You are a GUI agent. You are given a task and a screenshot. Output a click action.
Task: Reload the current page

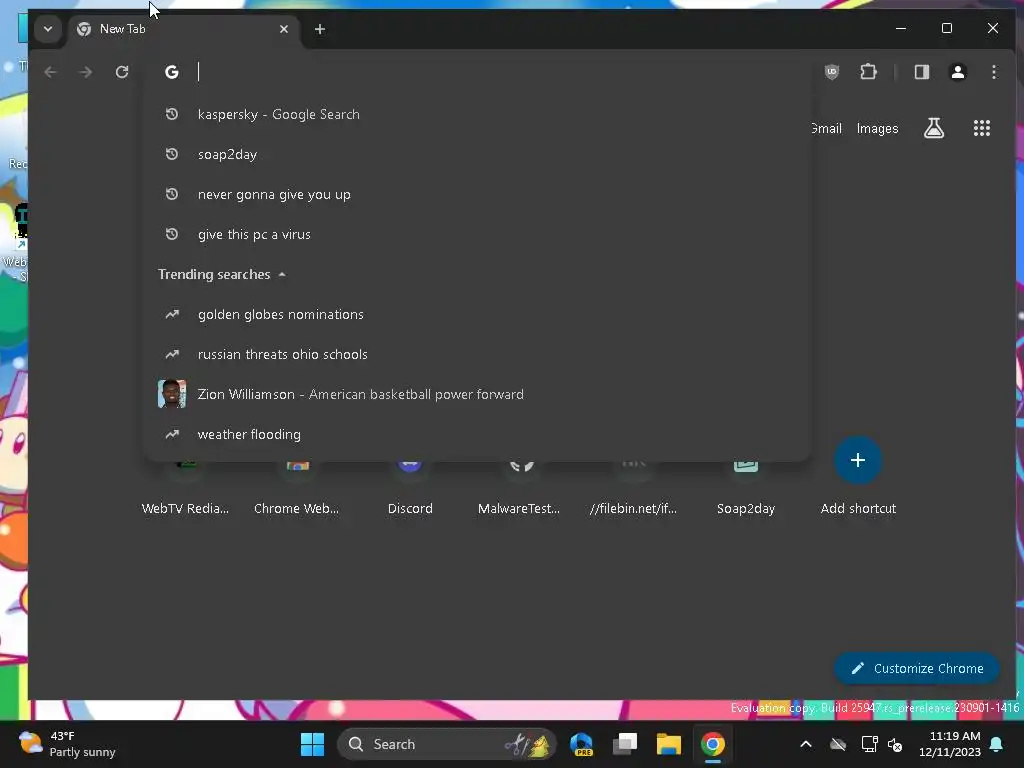click(x=121, y=72)
